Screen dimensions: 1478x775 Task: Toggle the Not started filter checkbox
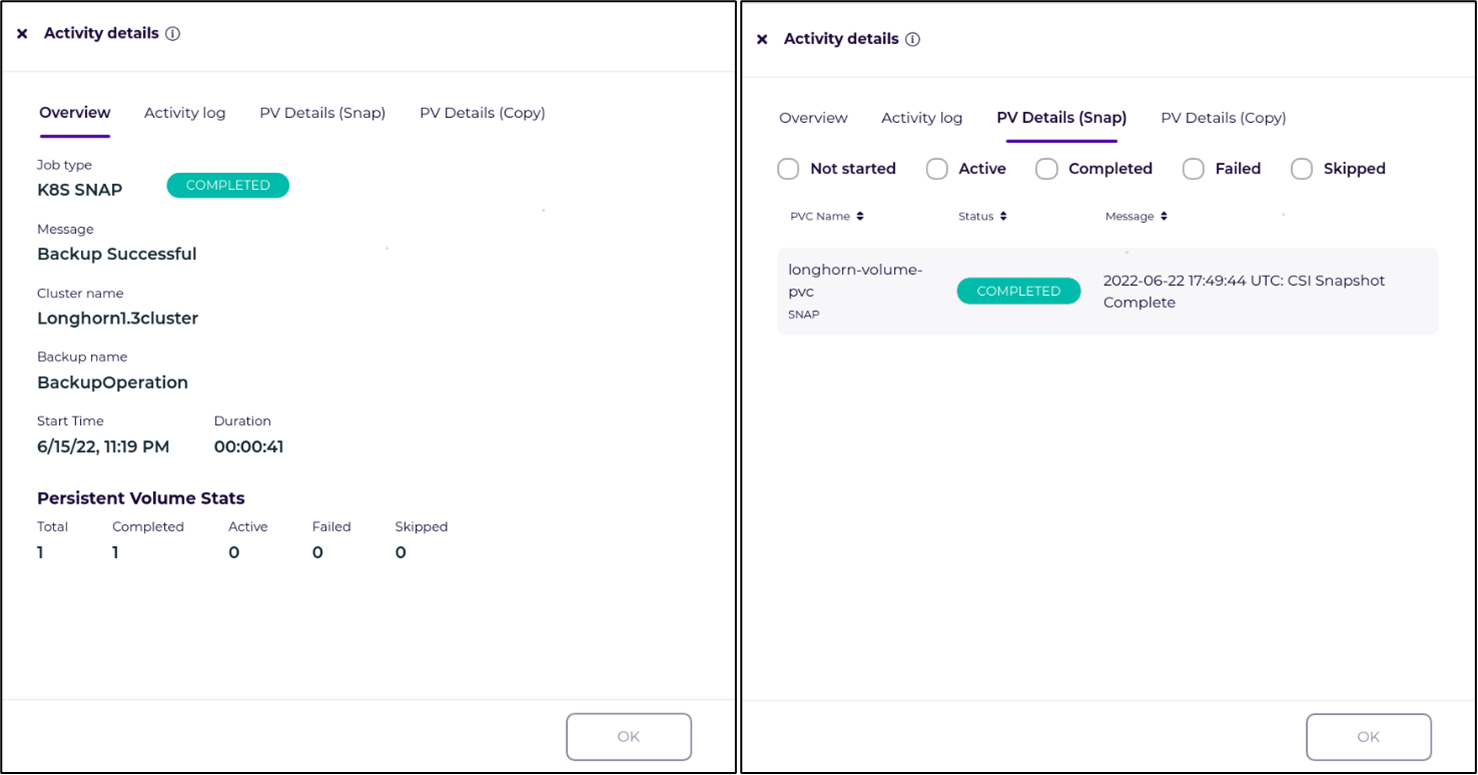[788, 169]
